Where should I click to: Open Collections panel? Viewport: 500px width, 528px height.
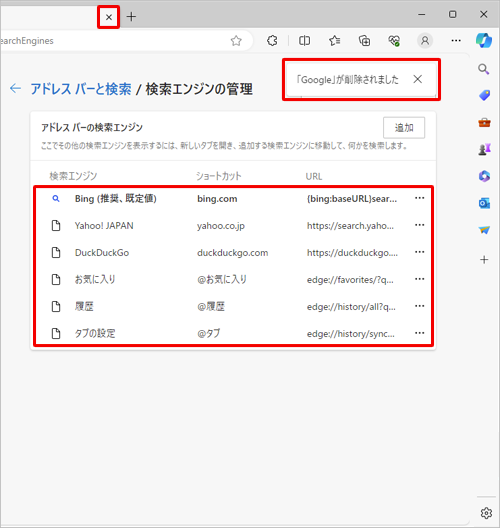click(364, 41)
